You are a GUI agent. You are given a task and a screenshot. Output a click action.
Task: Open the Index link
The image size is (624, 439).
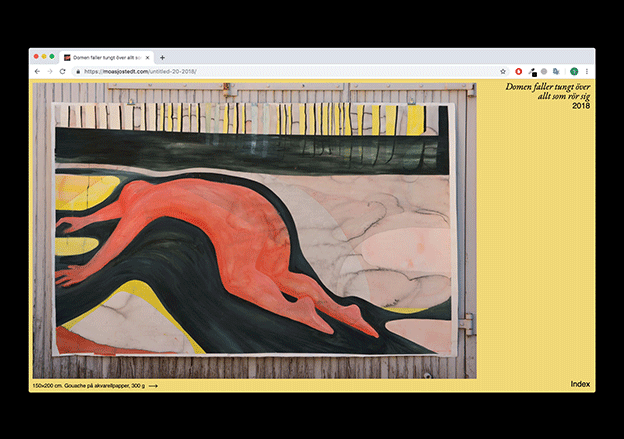tap(580, 384)
